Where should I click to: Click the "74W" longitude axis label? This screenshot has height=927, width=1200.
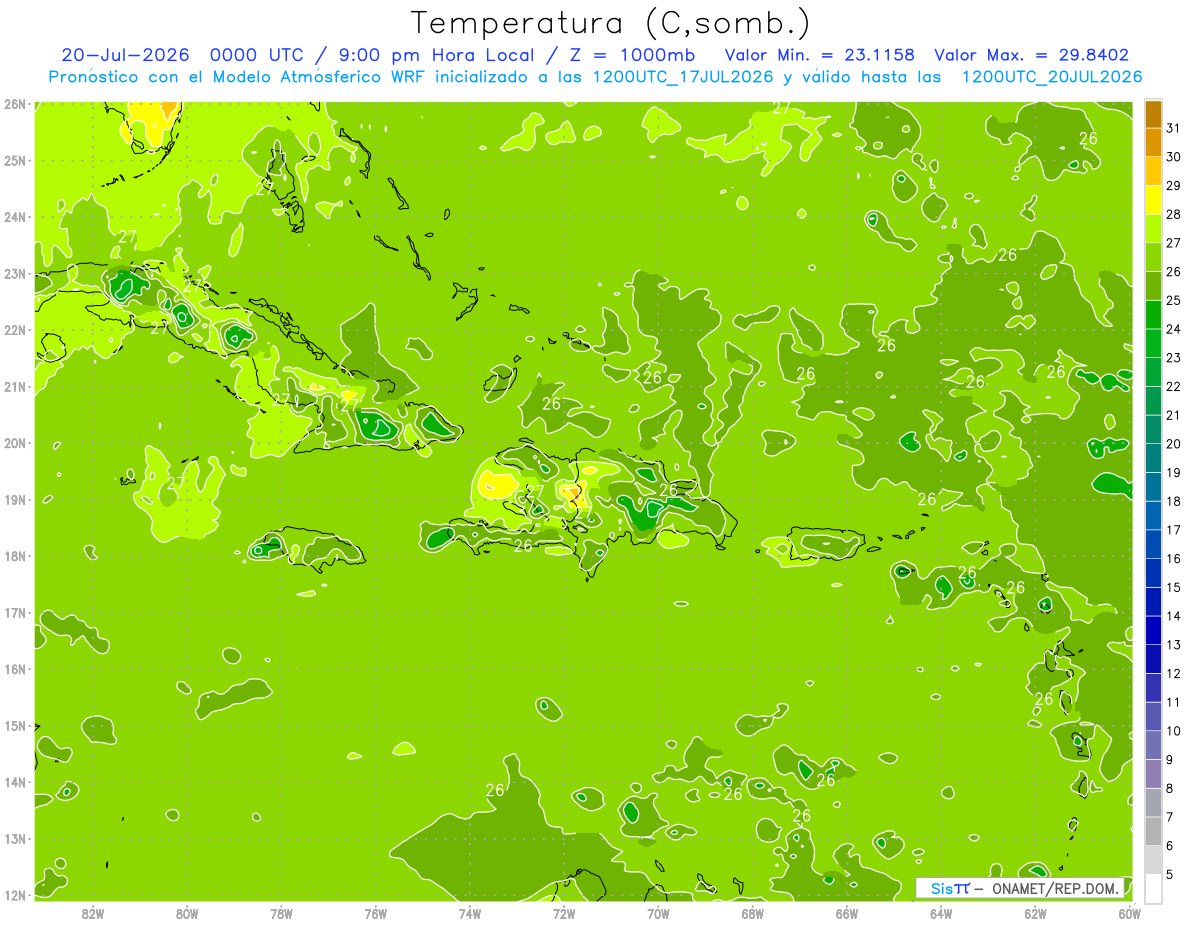pos(470,913)
